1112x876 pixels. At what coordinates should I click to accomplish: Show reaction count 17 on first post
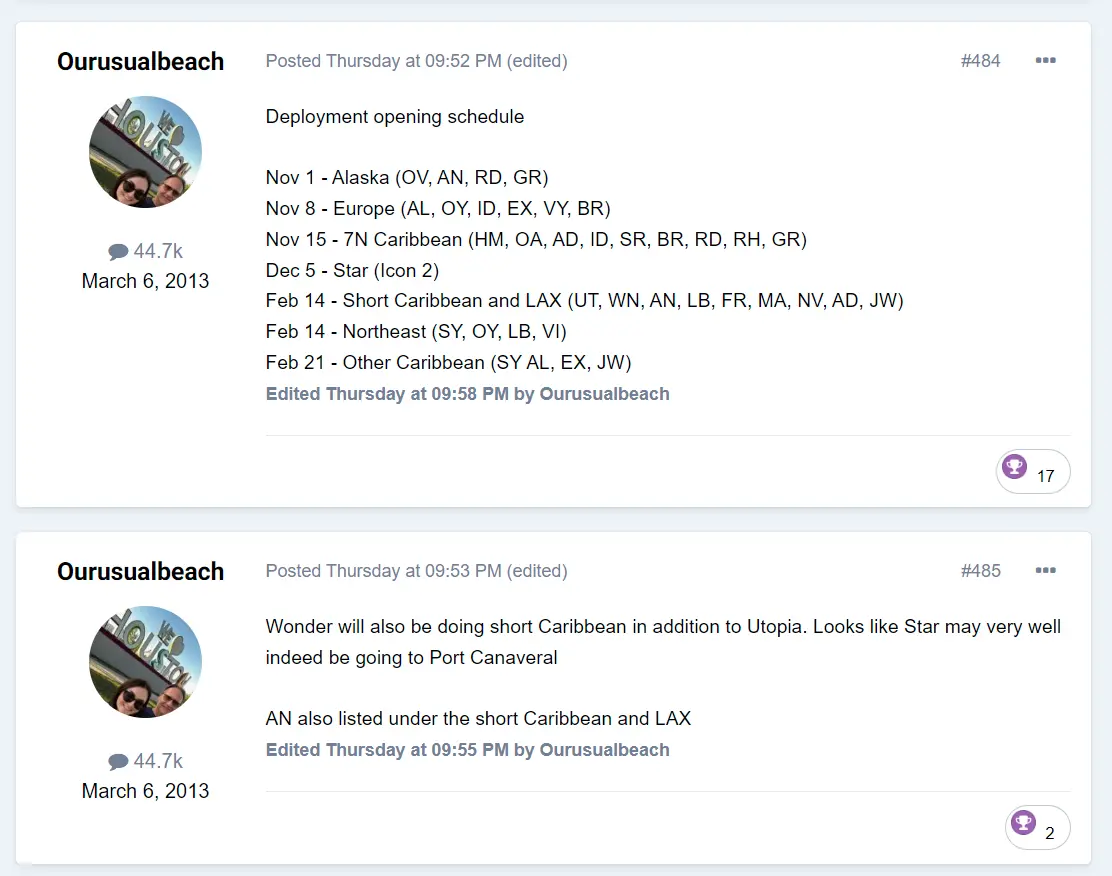1046,476
